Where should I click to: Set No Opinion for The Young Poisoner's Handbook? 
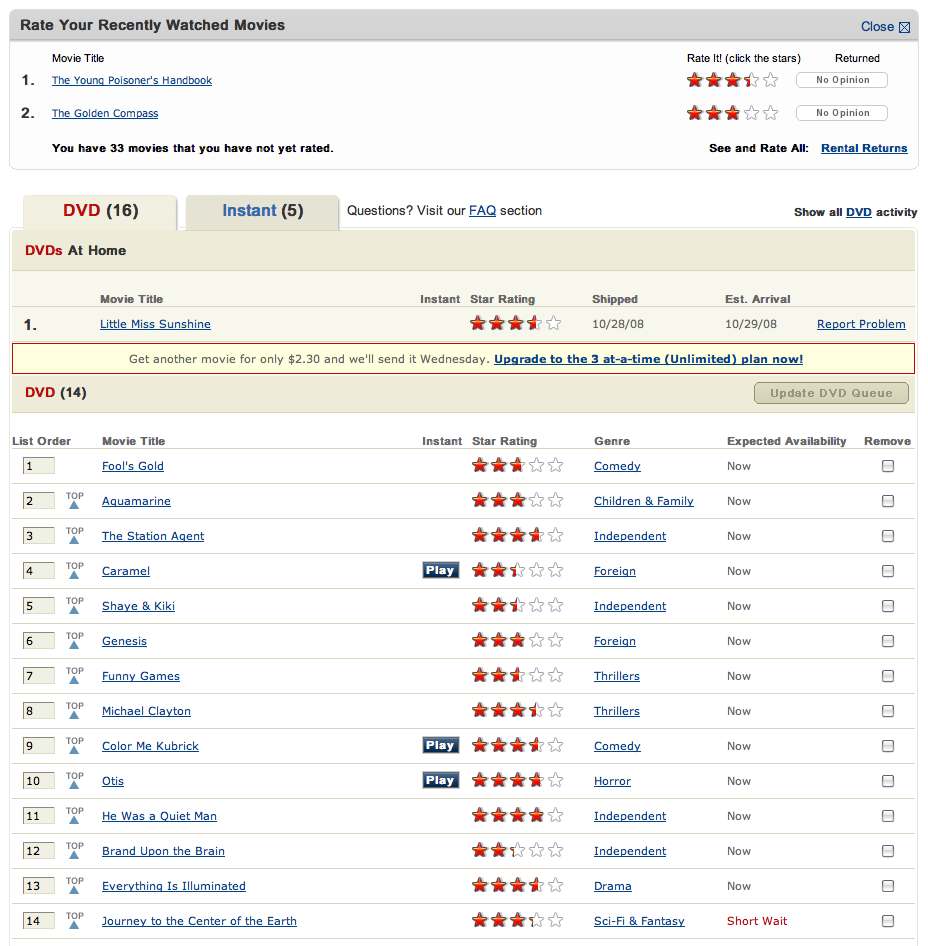coord(842,80)
